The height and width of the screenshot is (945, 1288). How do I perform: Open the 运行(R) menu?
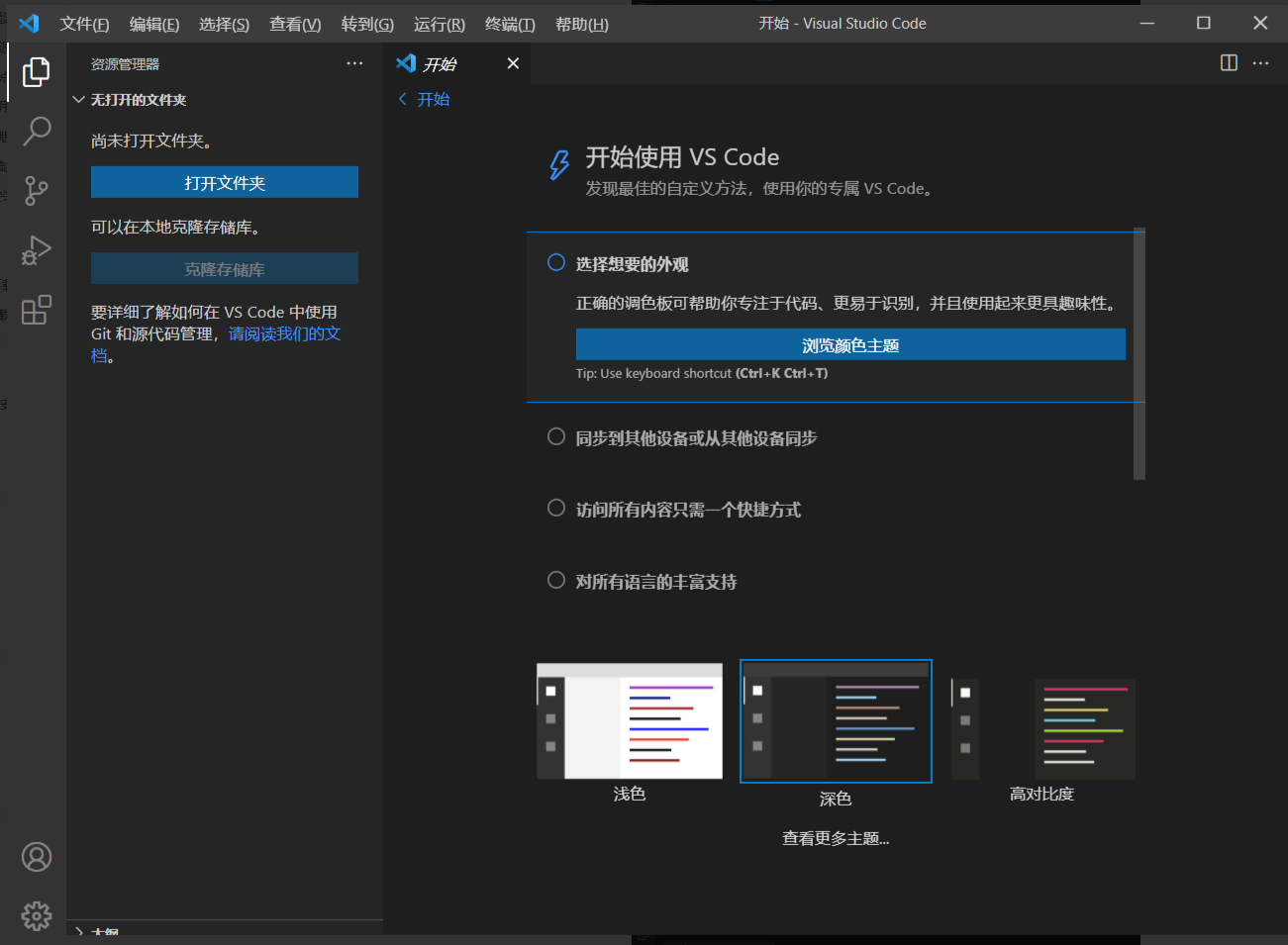coord(440,24)
